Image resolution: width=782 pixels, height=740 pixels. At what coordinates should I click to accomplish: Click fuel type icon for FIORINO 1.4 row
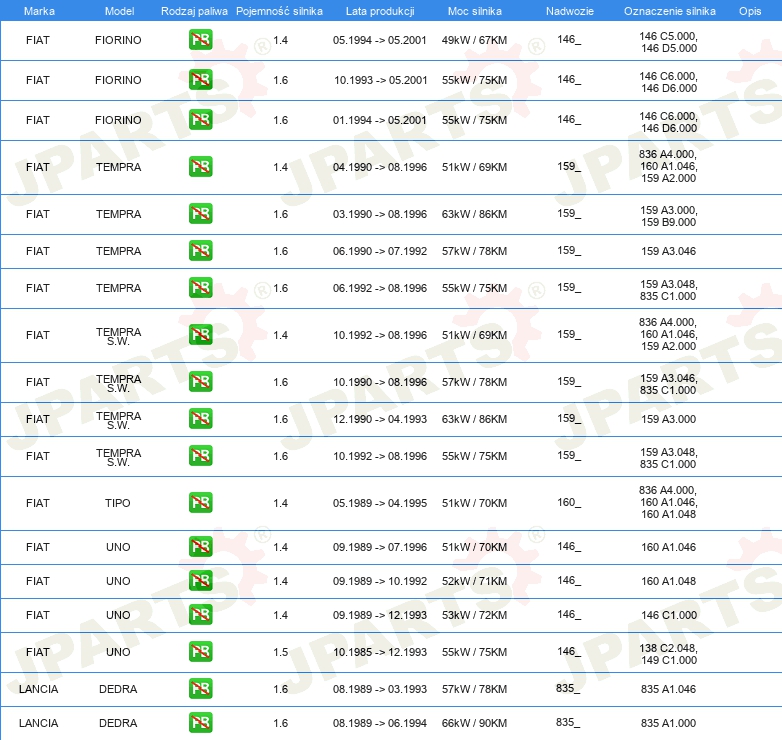(200, 40)
